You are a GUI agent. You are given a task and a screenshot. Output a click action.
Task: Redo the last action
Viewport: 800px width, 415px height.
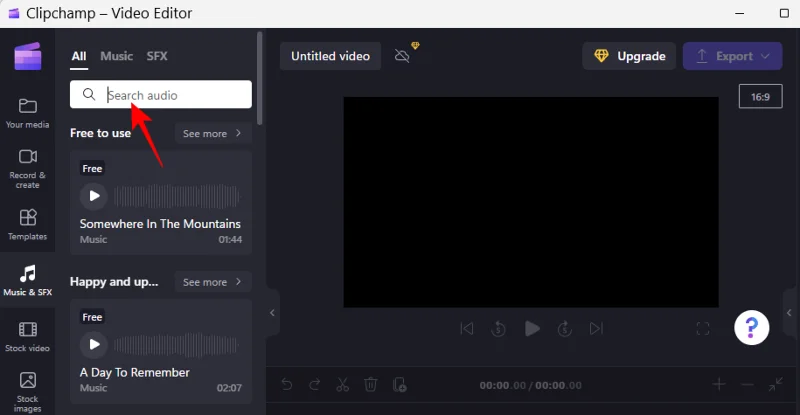tap(315, 384)
